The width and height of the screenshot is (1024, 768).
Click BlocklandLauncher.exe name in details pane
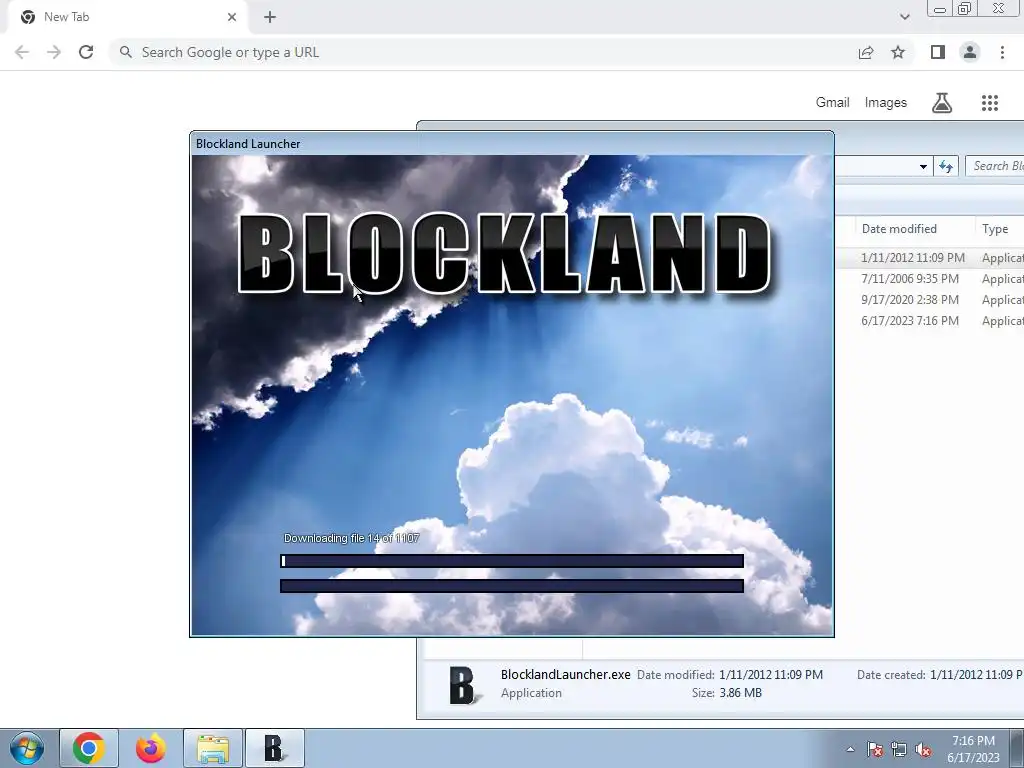[x=566, y=675]
